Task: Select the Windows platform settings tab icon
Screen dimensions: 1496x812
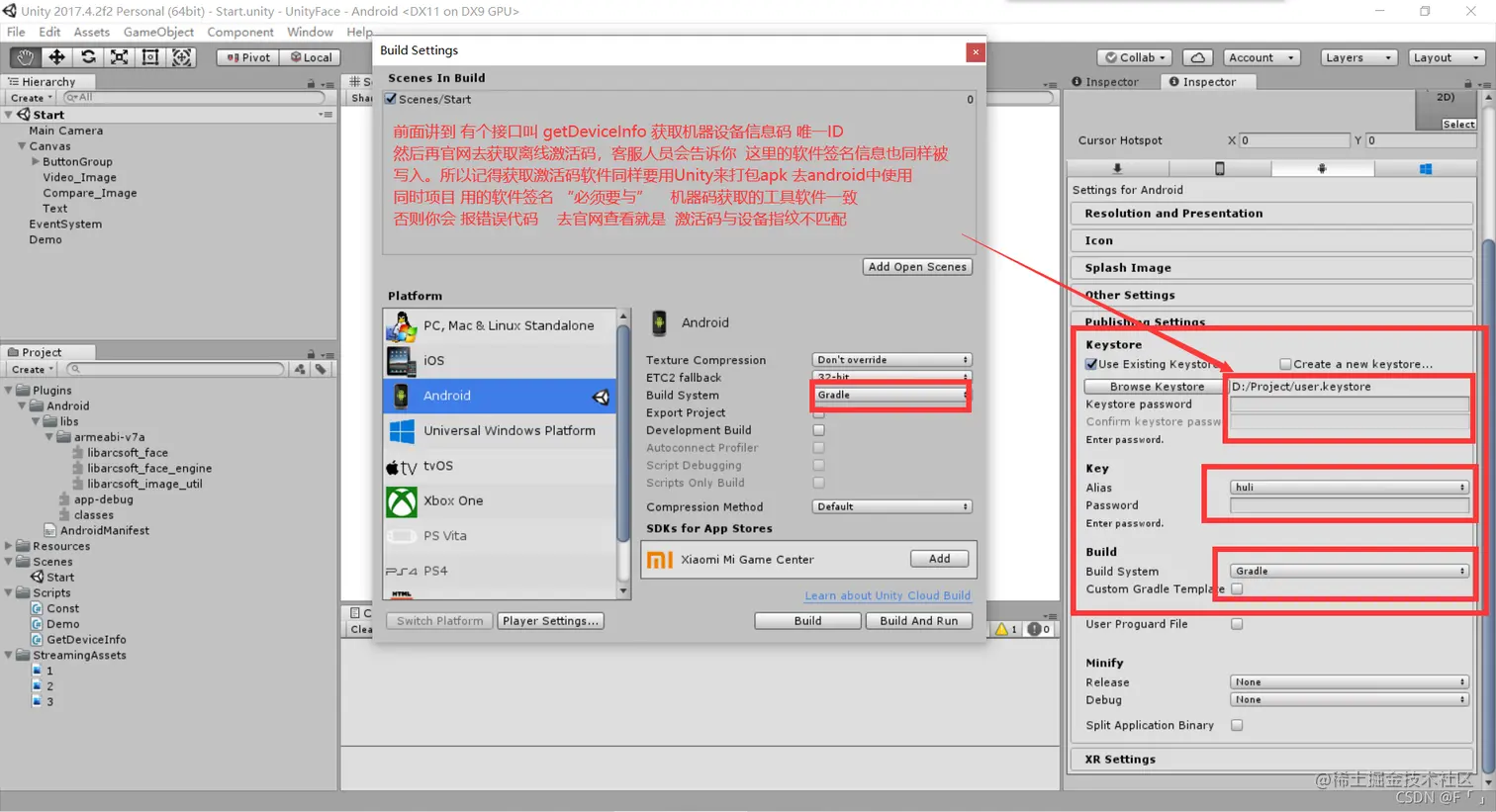Action: coord(1425,169)
